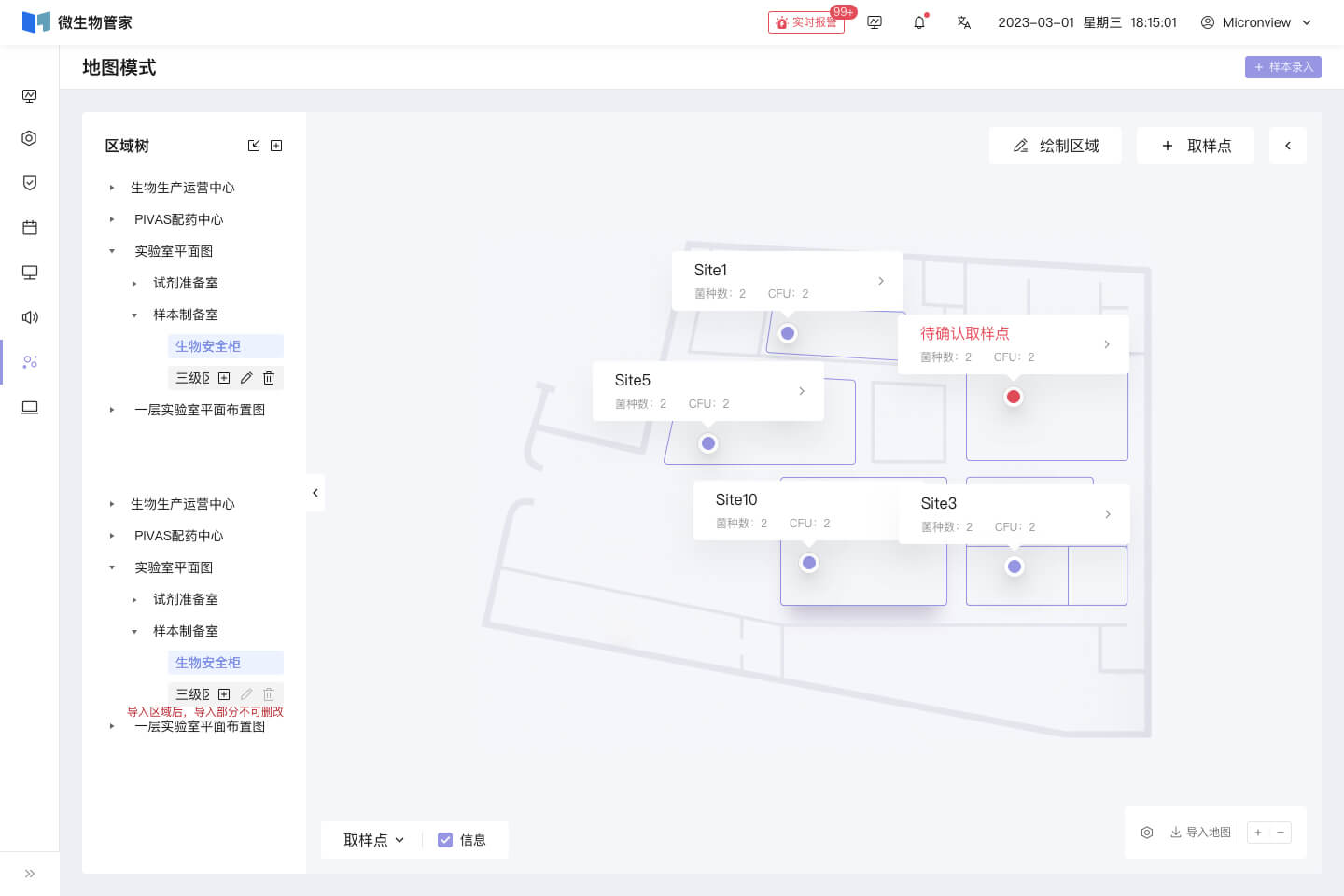Click the add region icon in 区域树 header
This screenshot has height=896, width=1344.
pos(276,146)
